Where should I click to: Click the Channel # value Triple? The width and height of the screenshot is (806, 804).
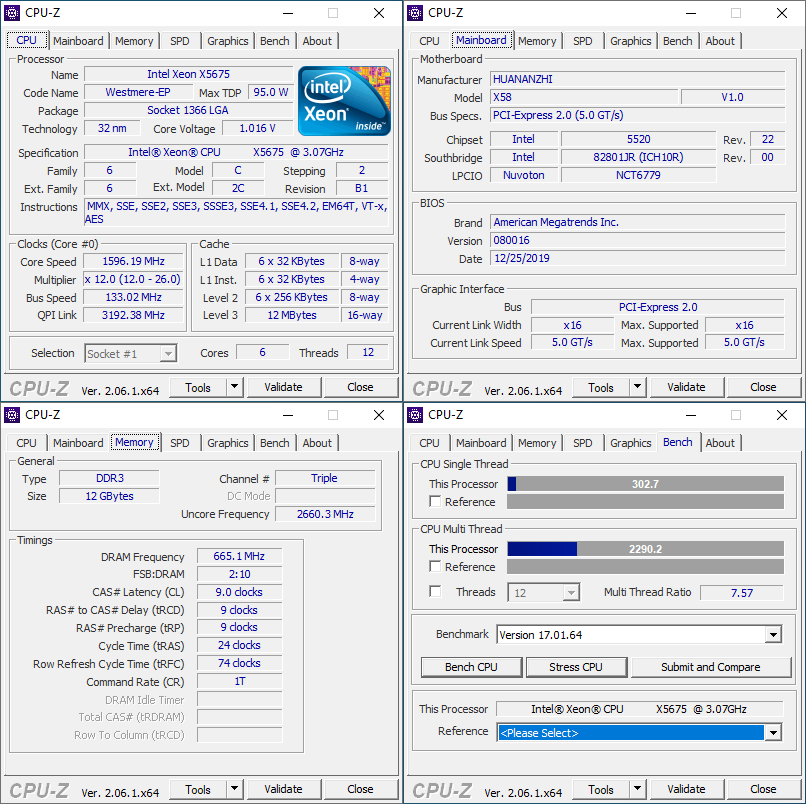click(325, 478)
